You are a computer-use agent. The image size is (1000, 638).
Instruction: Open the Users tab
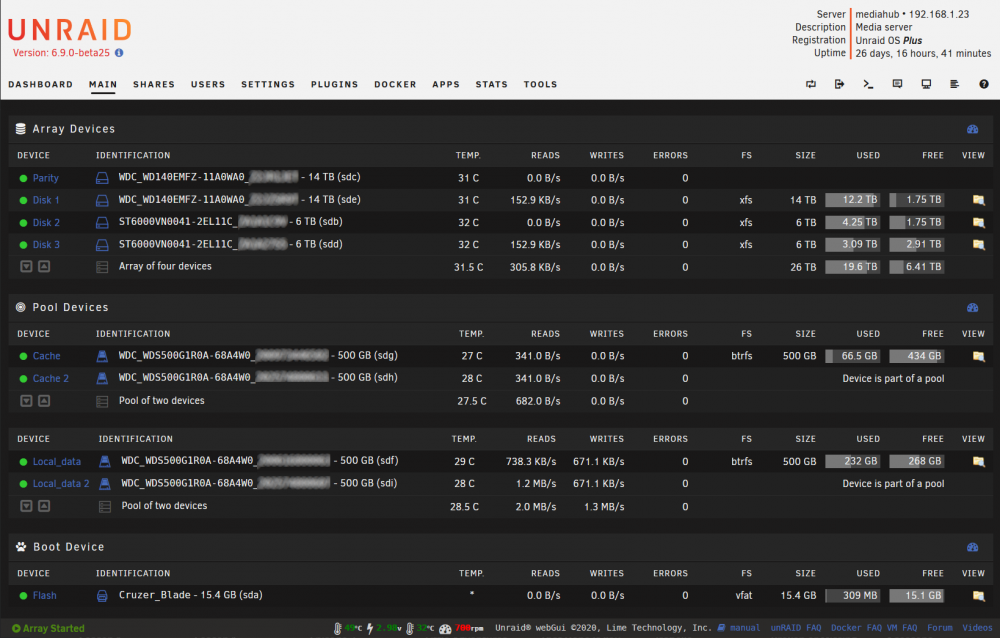(208, 84)
